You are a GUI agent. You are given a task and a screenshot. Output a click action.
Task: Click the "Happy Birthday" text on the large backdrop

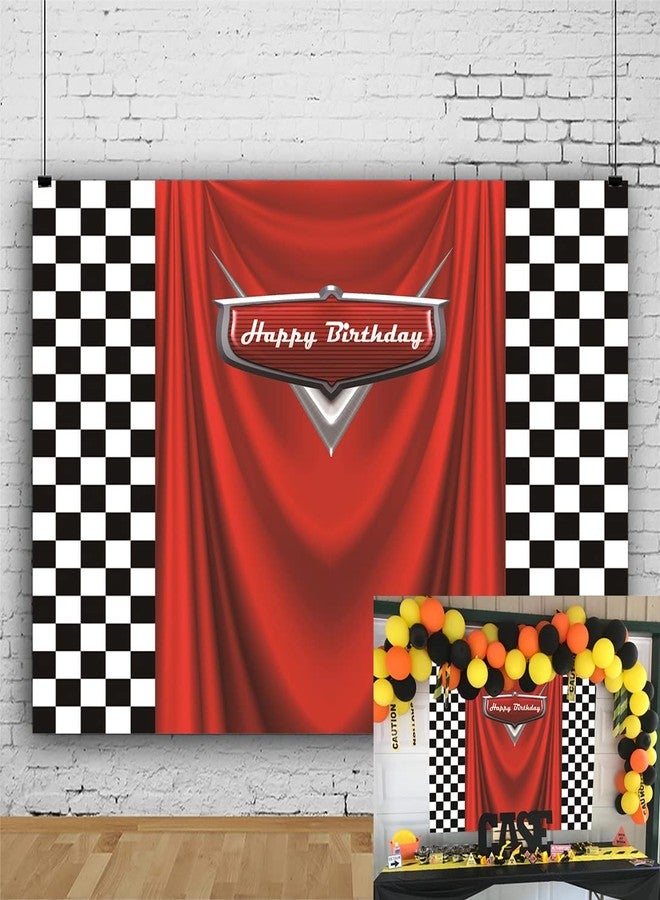coord(332,335)
